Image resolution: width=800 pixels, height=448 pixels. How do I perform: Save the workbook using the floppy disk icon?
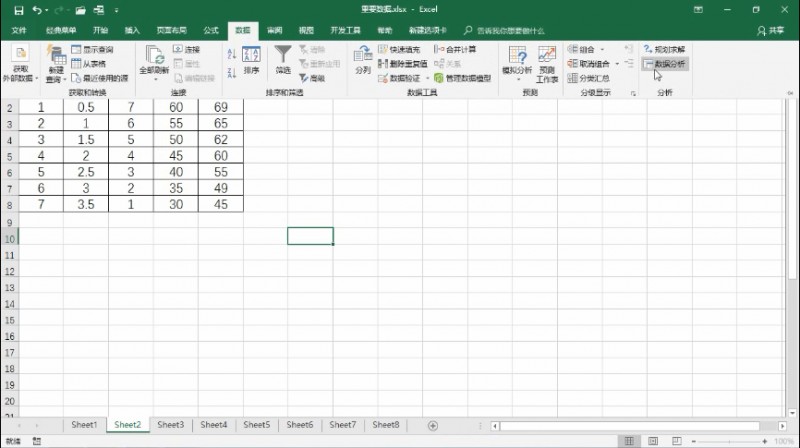[19, 10]
